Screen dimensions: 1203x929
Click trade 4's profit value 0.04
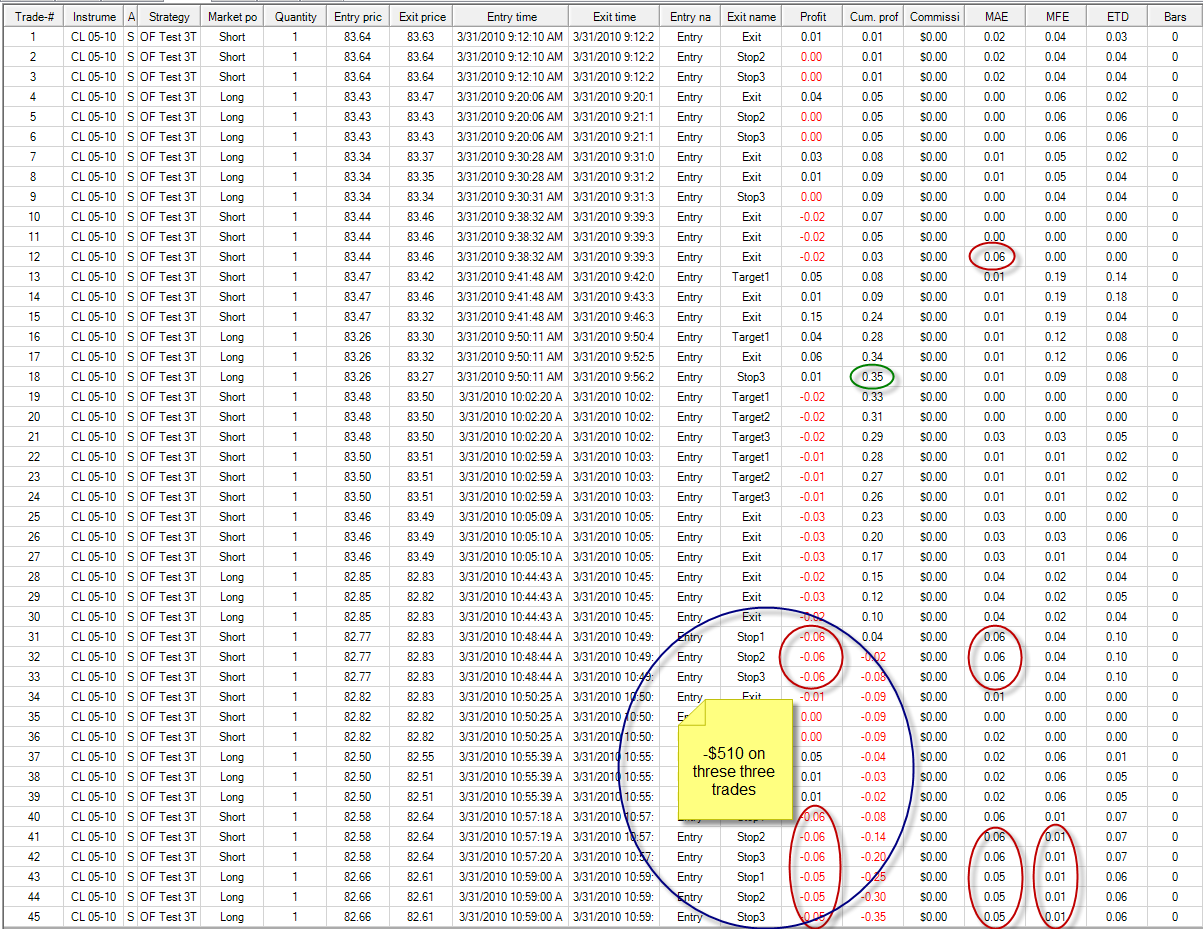[x=812, y=97]
